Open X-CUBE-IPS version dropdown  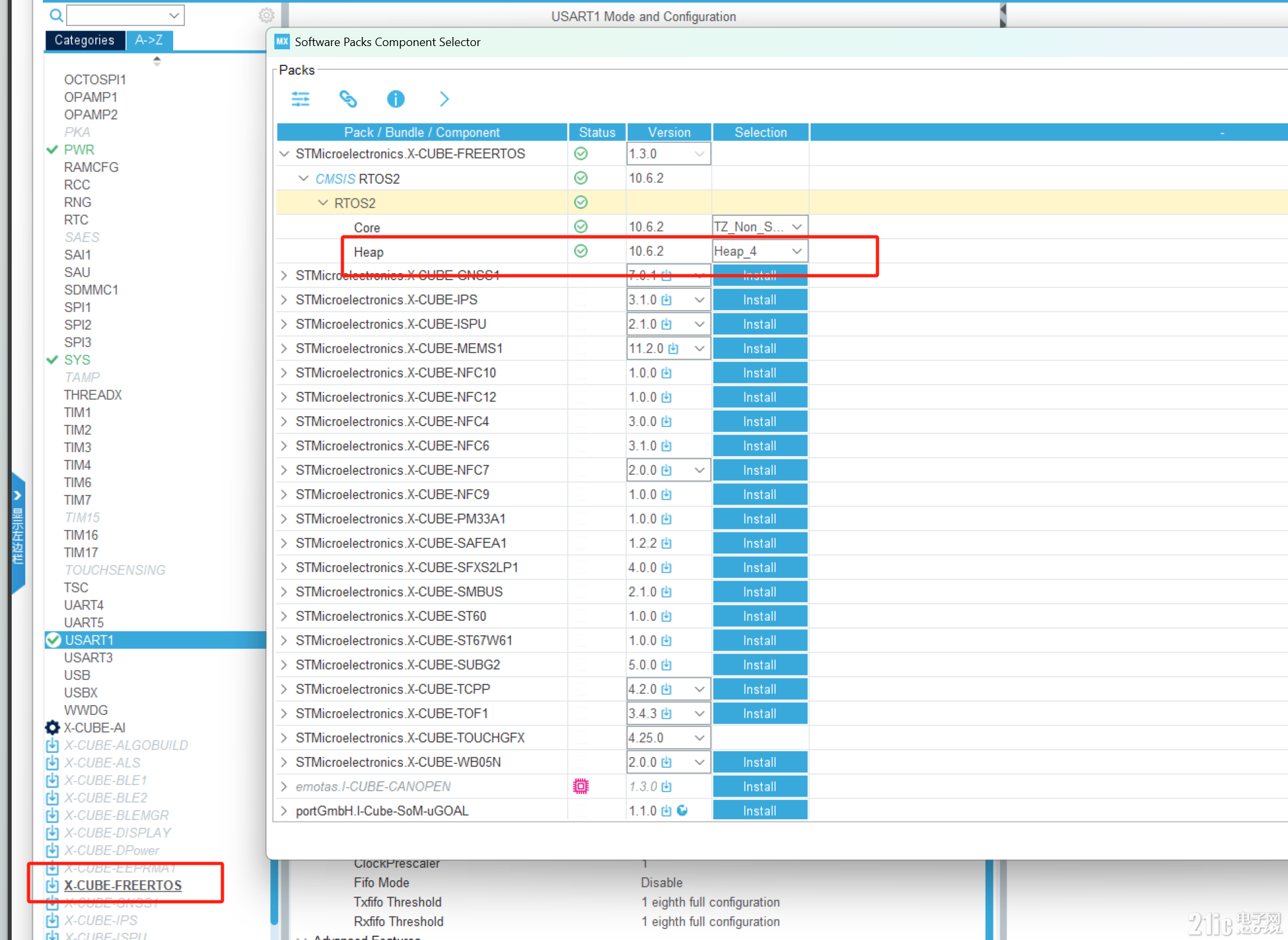tap(669, 300)
